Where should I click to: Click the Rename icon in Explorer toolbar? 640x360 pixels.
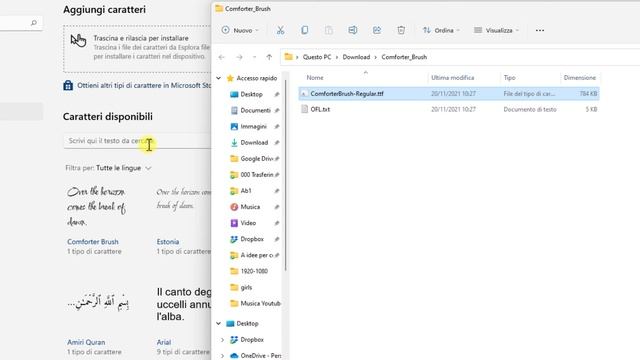353,30
